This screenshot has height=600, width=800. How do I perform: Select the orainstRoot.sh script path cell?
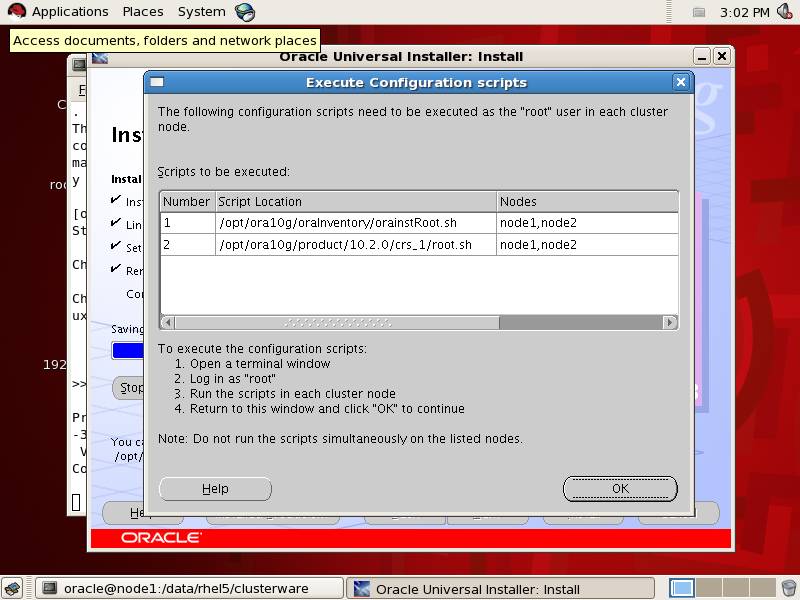pyautogui.click(x=356, y=223)
